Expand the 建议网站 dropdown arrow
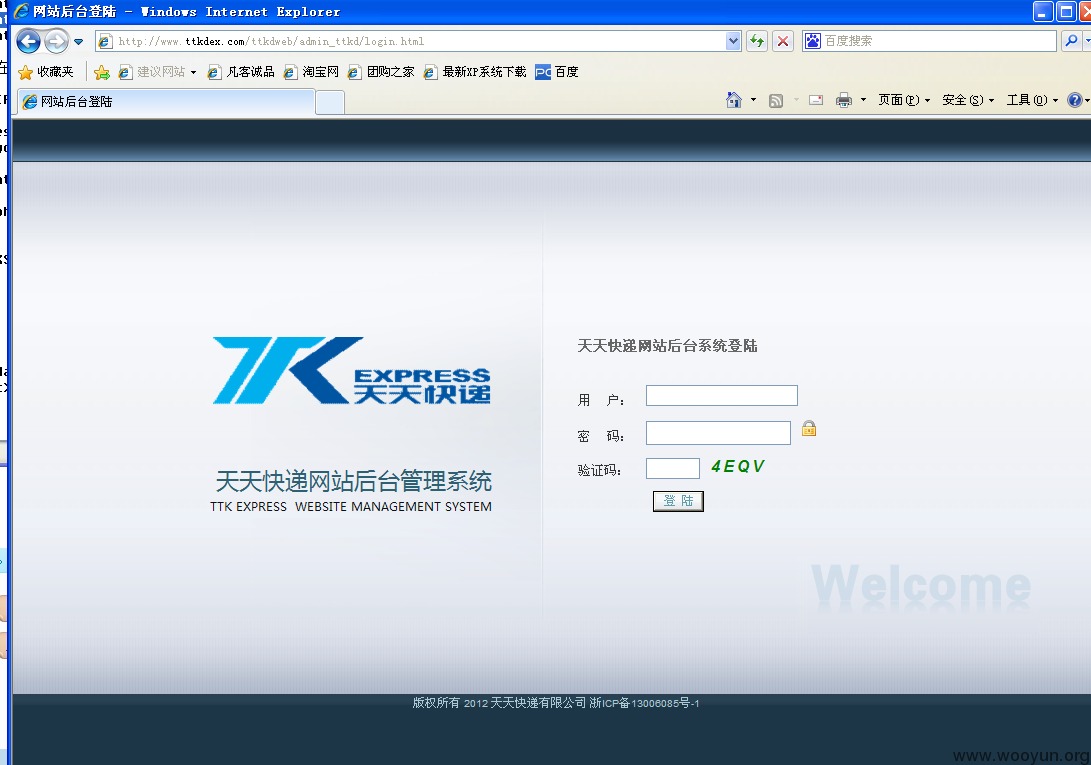The width and height of the screenshot is (1091, 765). pyautogui.click(x=193, y=72)
